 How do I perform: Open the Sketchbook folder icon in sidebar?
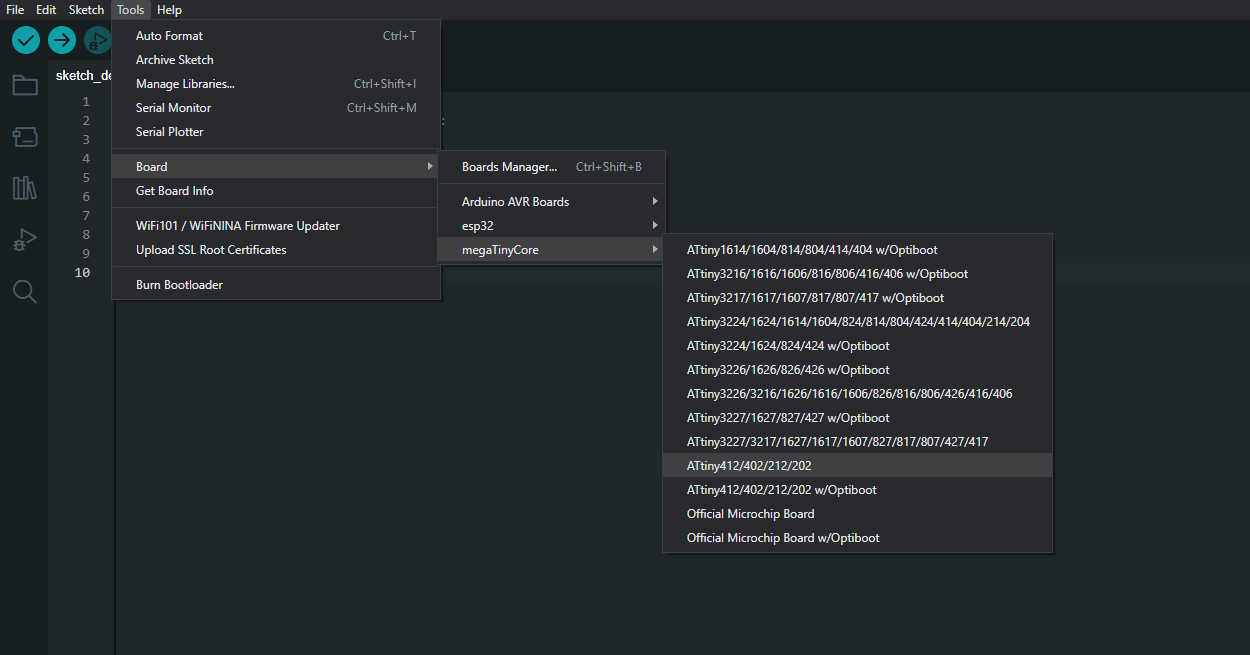click(25, 85)
